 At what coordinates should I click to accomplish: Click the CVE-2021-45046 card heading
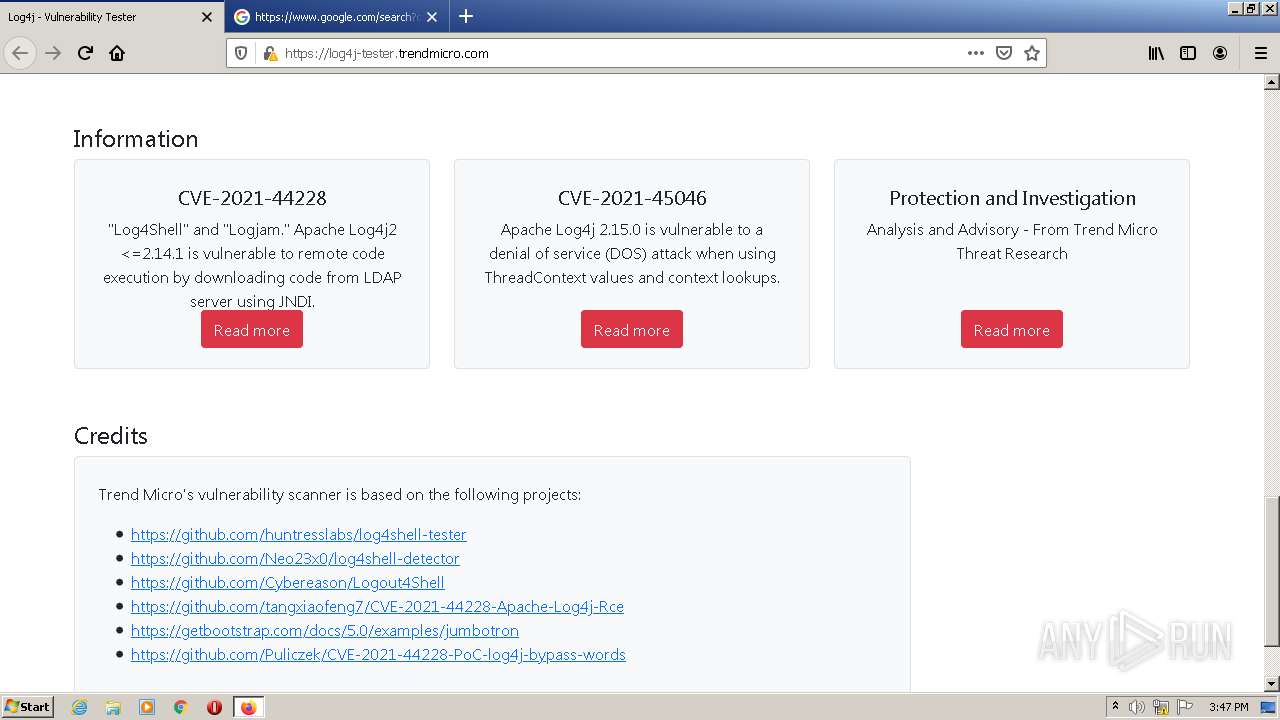pos(632,198)
